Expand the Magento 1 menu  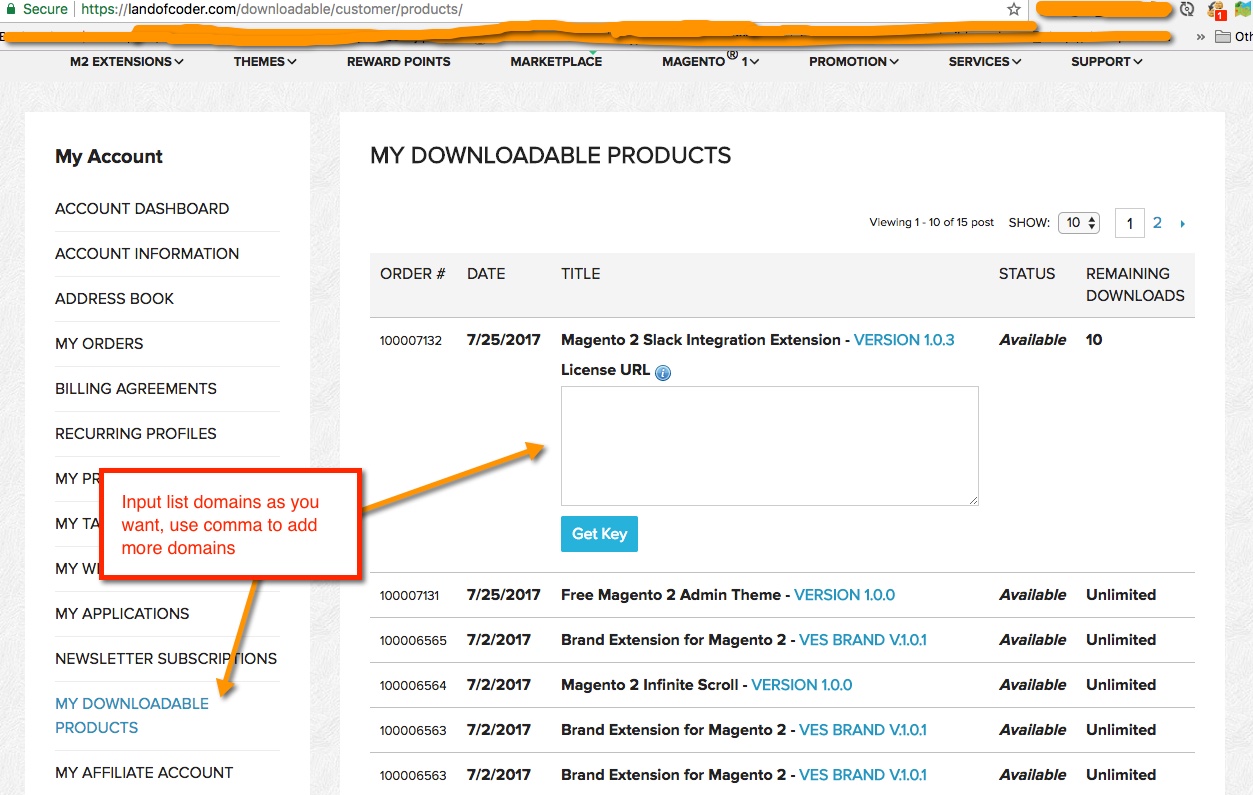point(710,60)
